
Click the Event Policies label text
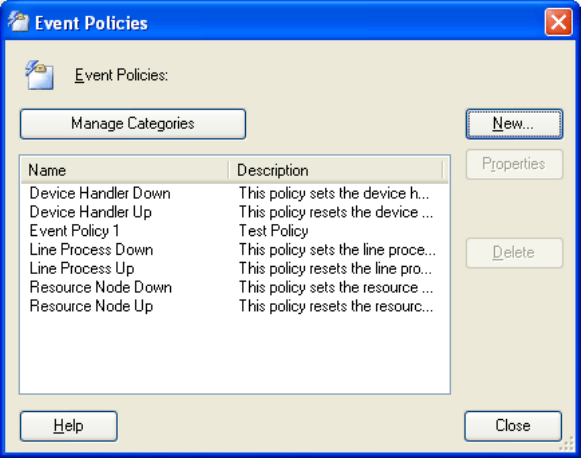click(x=121, y=75)
